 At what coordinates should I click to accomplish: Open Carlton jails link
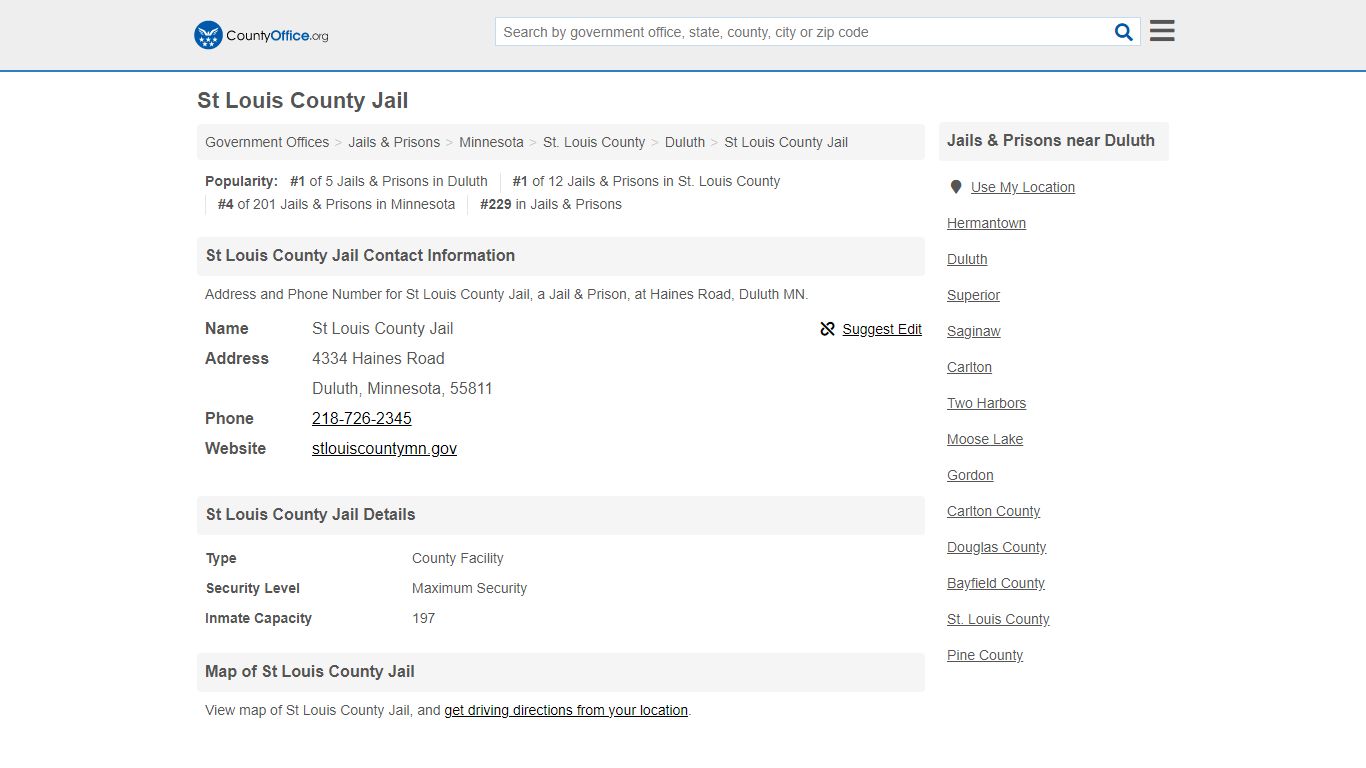click(969, 367)
